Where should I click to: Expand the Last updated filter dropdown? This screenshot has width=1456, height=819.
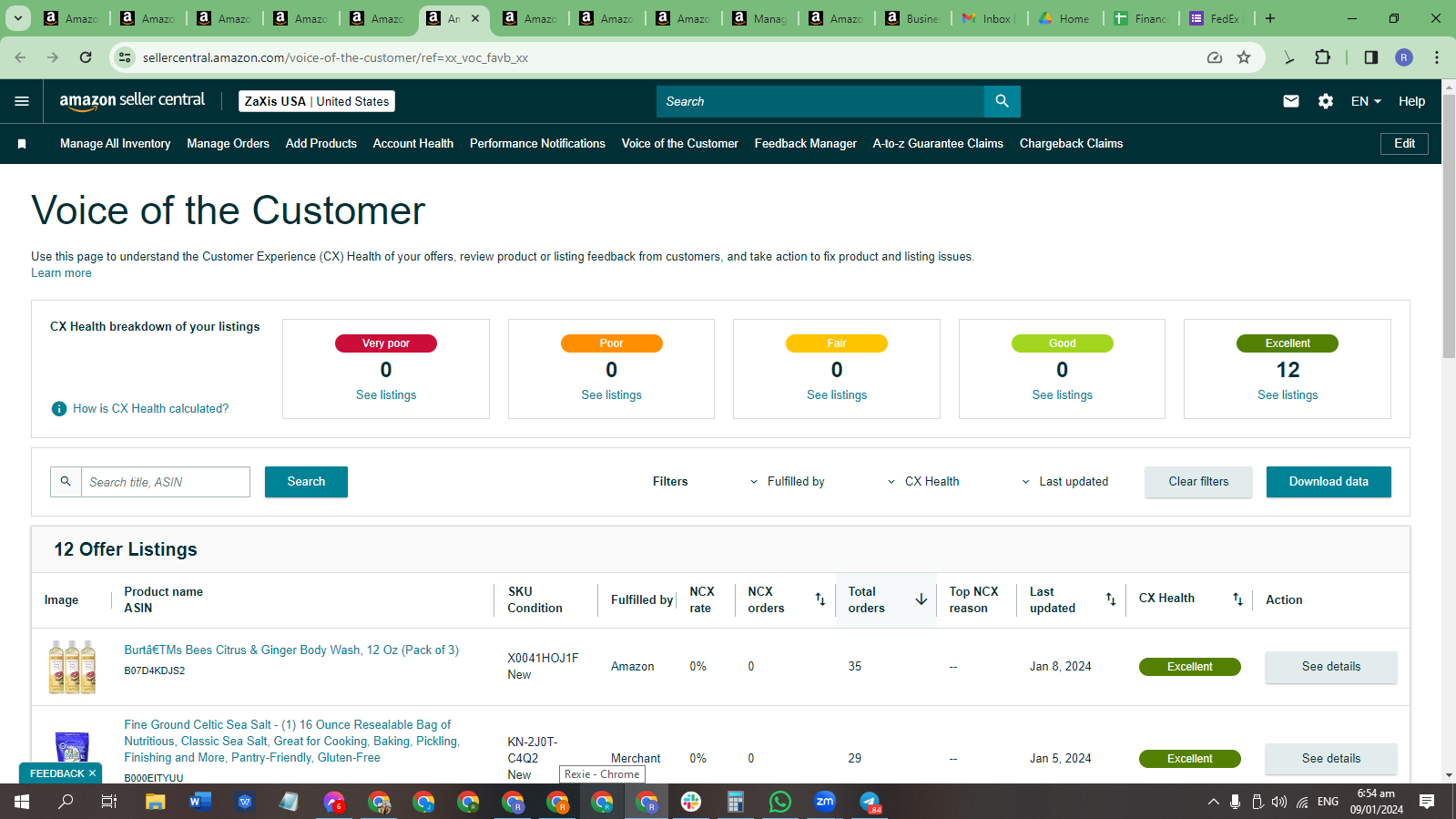tap(1064, 482)
